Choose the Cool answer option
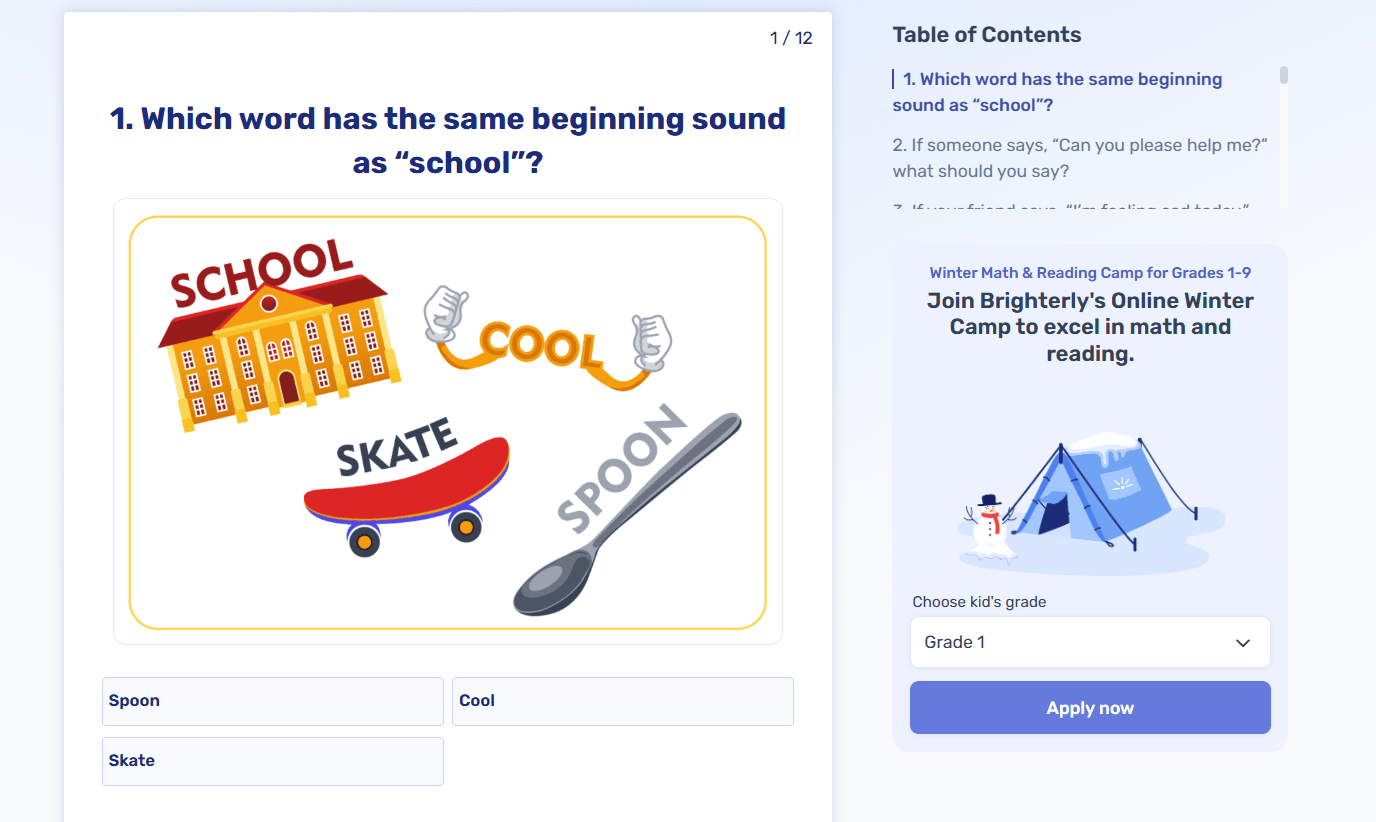The width and height of the screenshot is (1376, 822). pos(622,701)
